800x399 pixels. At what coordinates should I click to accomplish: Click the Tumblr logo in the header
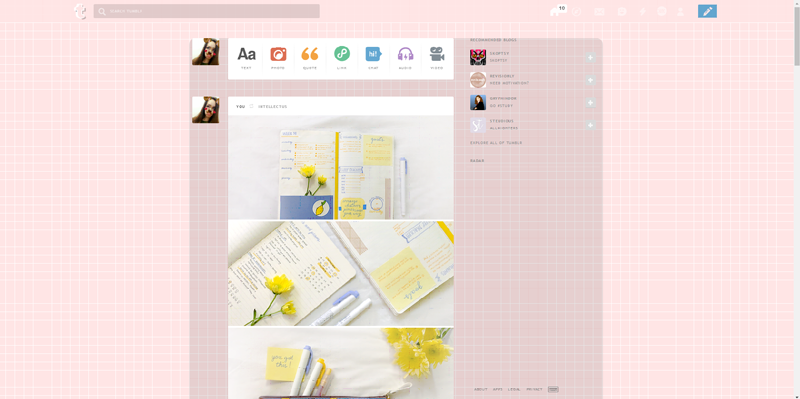[x=80, y=11]
